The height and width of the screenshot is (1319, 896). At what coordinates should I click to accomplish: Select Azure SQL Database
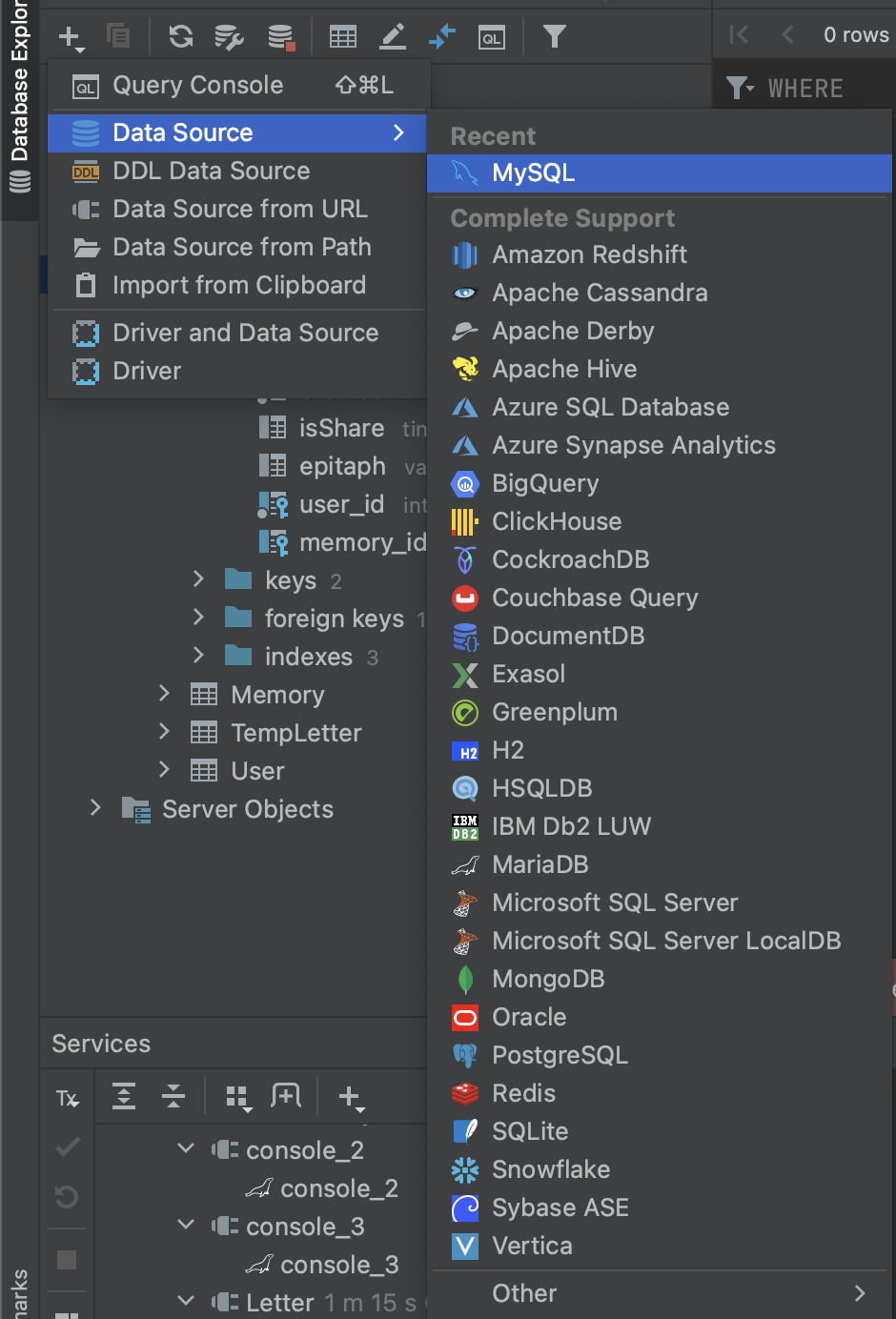pyautogui.click(x=660, y=407)
